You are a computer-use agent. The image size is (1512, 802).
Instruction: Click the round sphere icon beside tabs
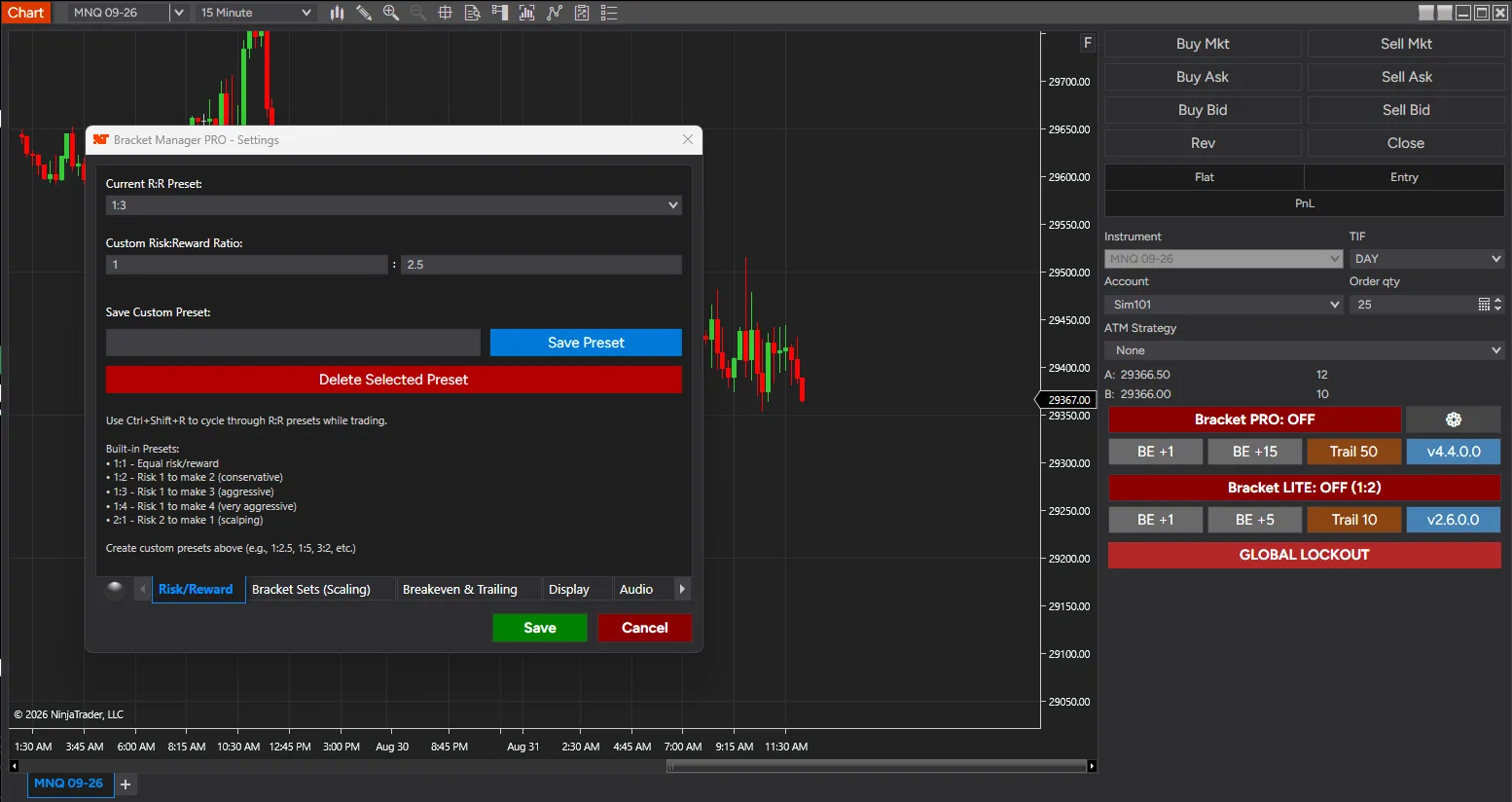(115, 589)
